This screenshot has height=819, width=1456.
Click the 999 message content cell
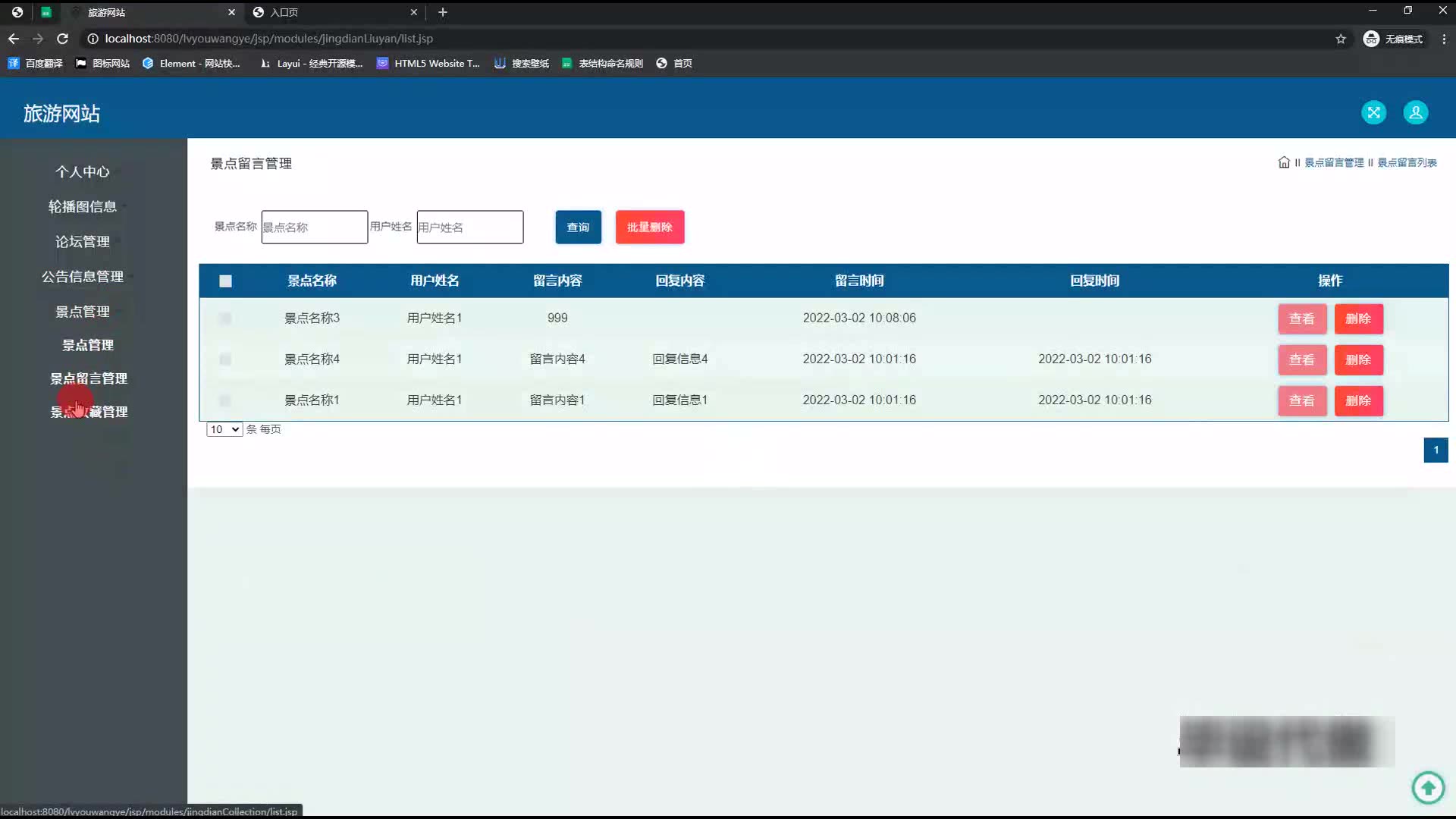(557, 318)
